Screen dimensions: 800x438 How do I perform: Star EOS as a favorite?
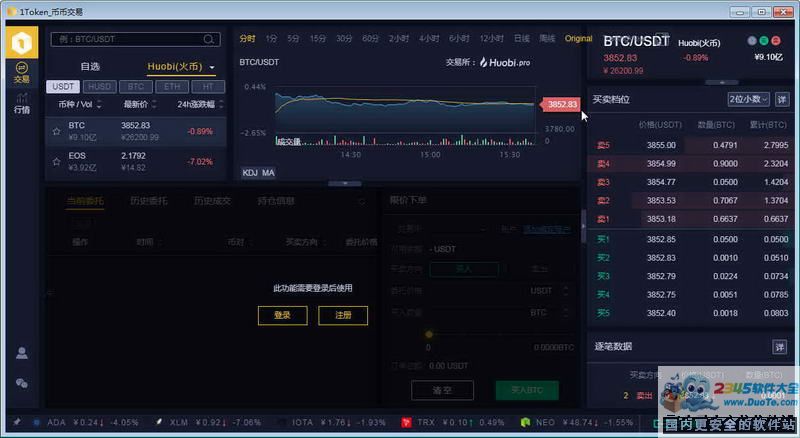pos(56,161)
